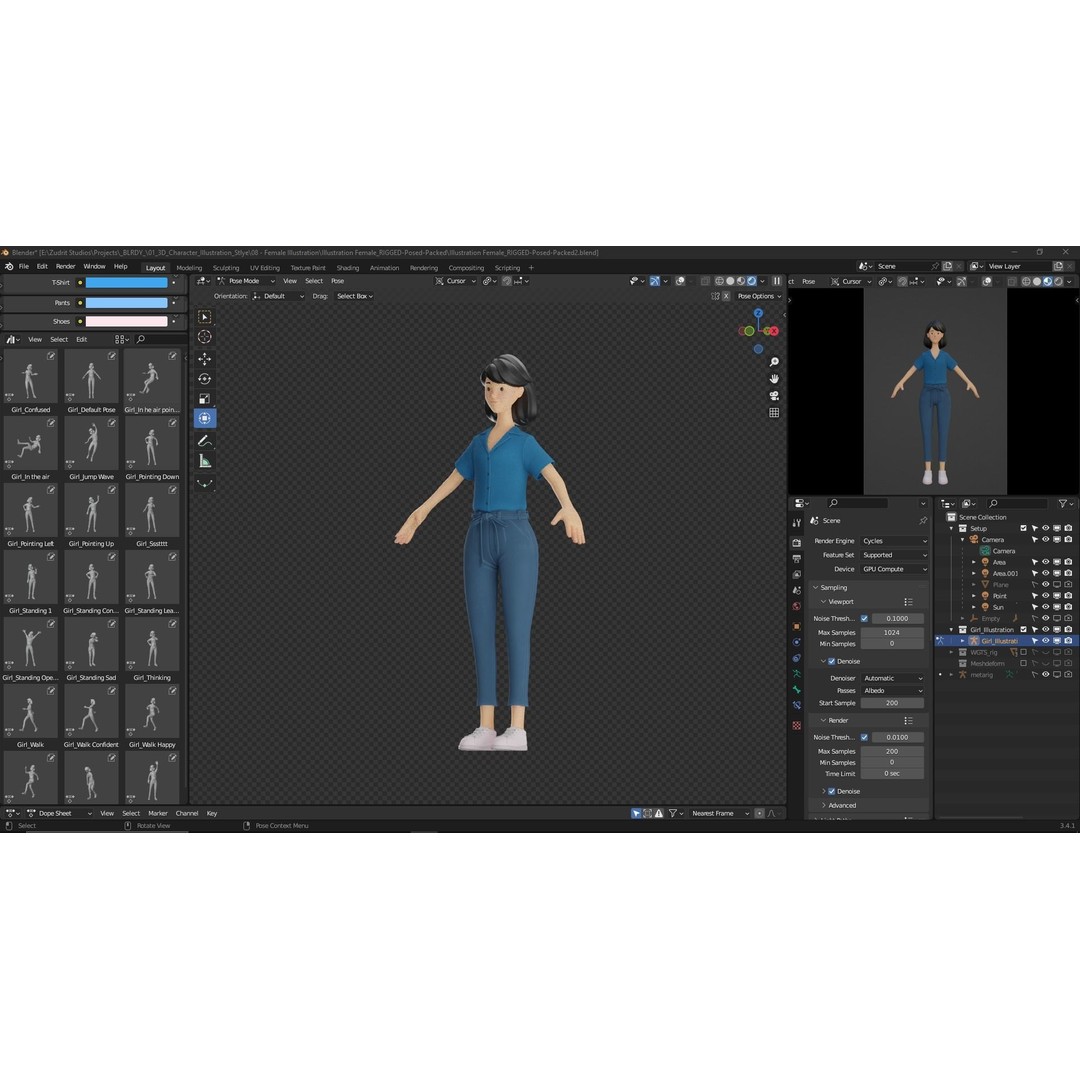Screen dimensions: 1080x1080
Task: Open the Pose menu in viewport header
Action: coord(338,281)
